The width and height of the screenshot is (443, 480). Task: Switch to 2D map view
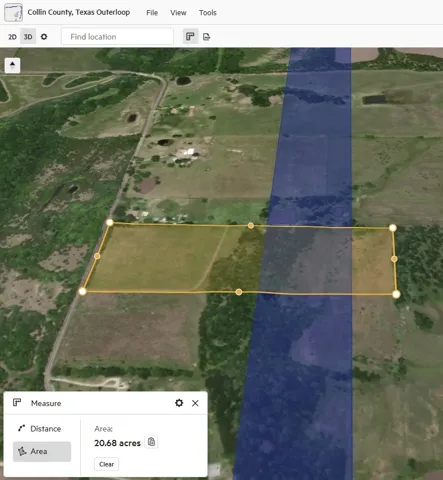click(12, 37)
